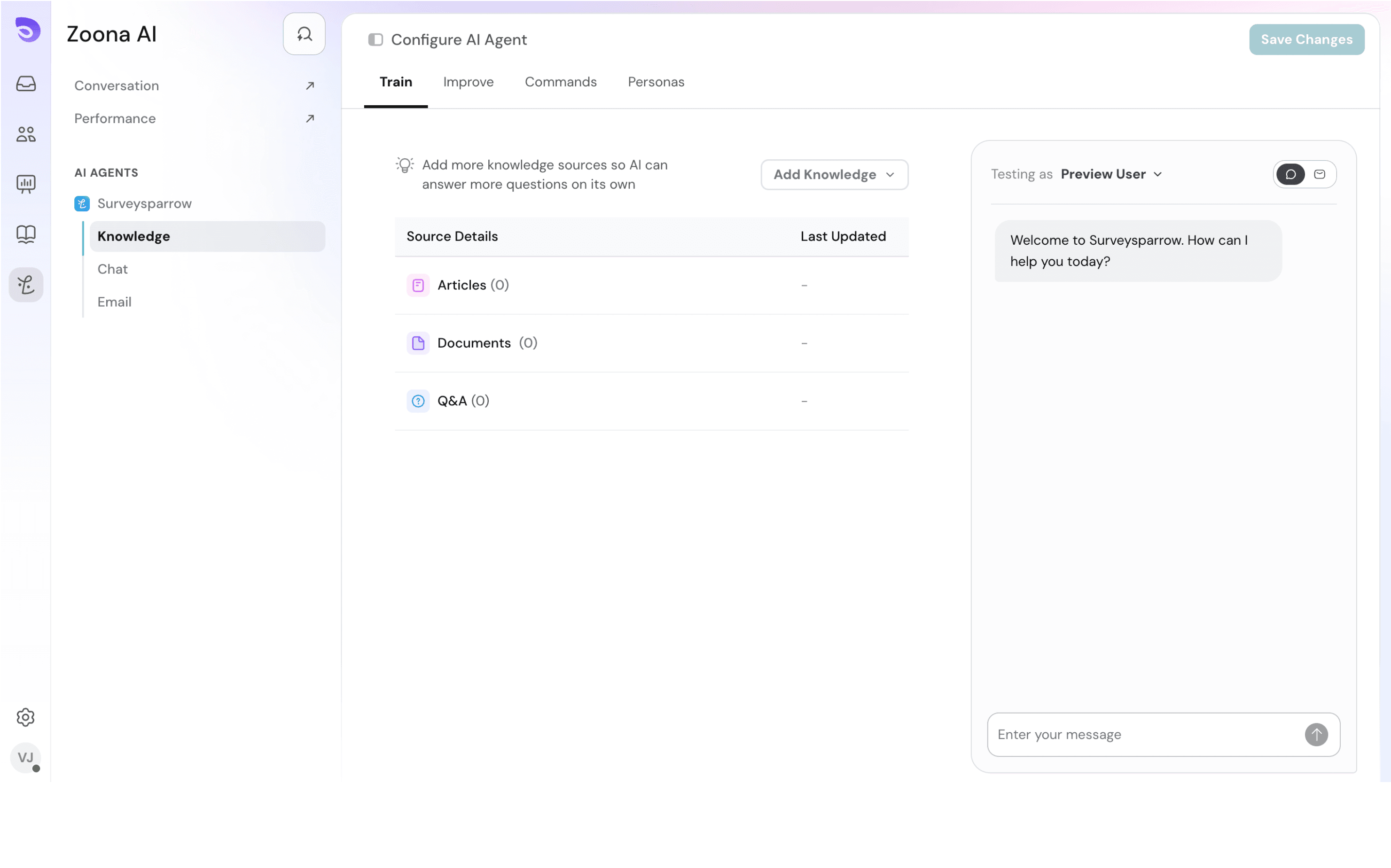Switch to the Improve tab
The width and height of the screenshot is (1391, 868).
pos(468,82)
